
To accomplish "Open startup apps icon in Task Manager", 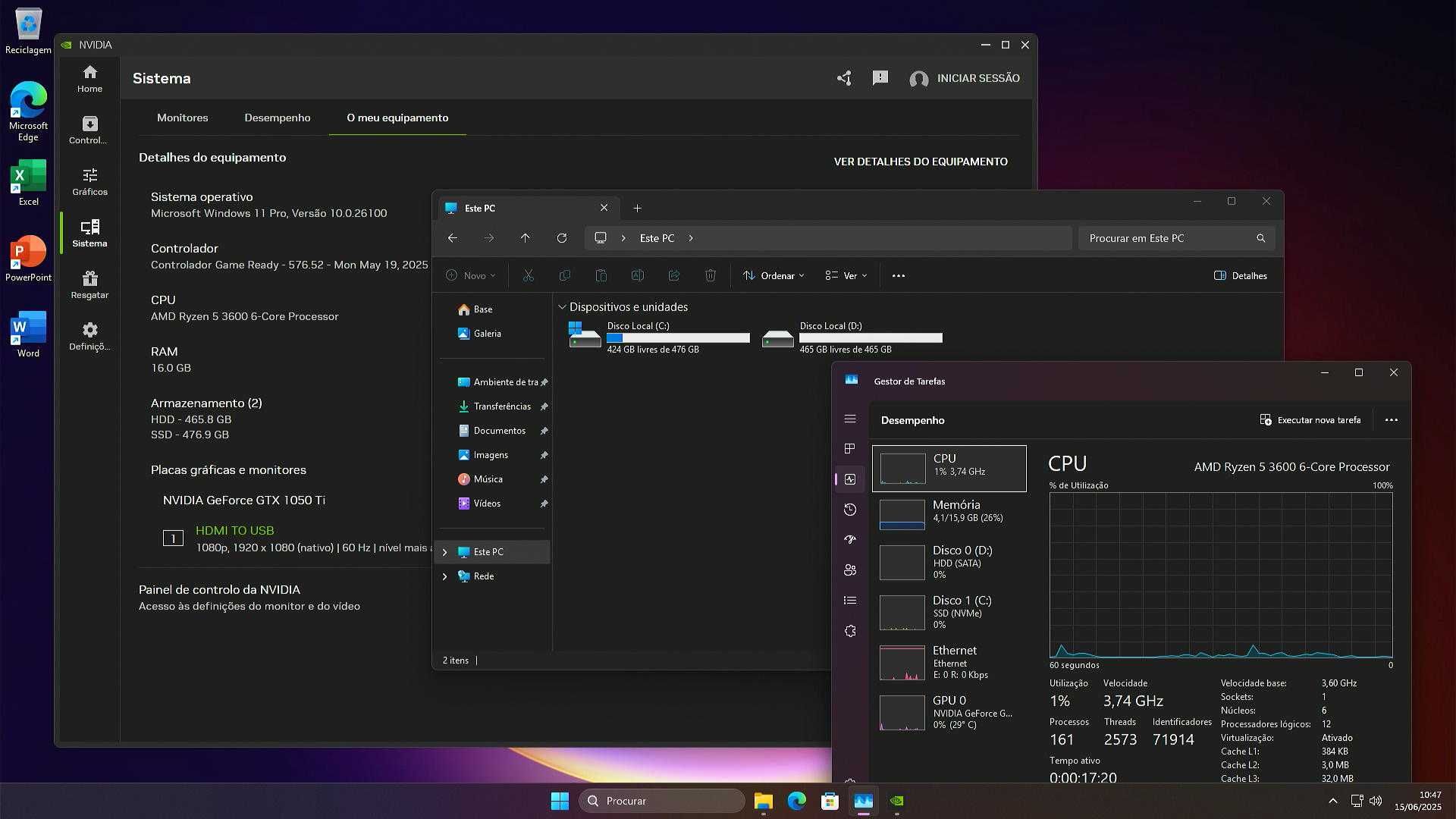I will coord(850,540).
